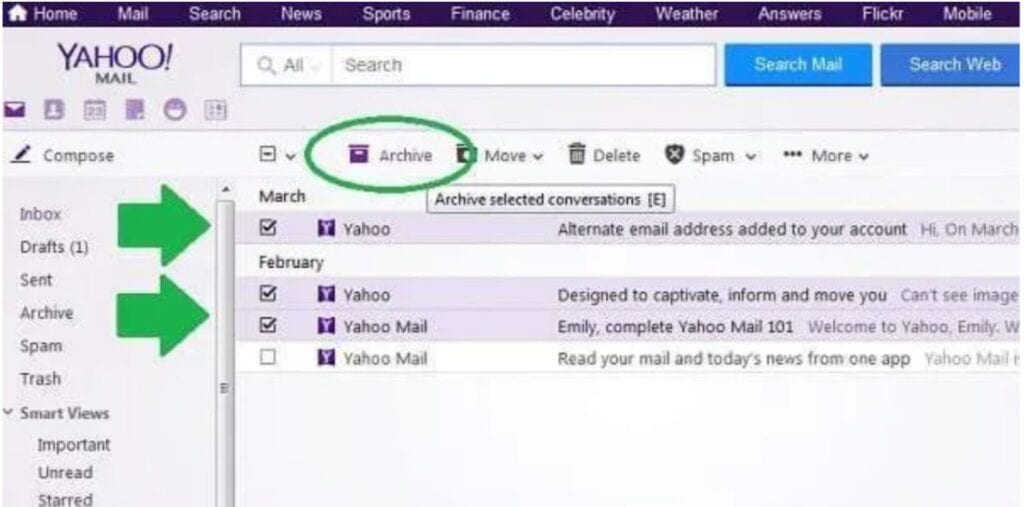The height and width of the screenshot is (507, 1024).
Task: Click the Spam shield icon
Action: click(675, 155)
